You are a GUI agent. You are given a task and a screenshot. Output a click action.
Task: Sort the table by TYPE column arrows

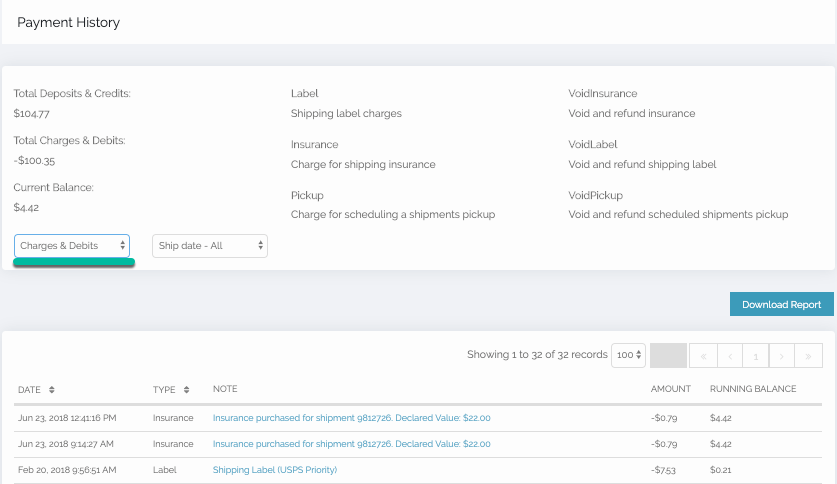pyautogui.click(x=186, y=390)
